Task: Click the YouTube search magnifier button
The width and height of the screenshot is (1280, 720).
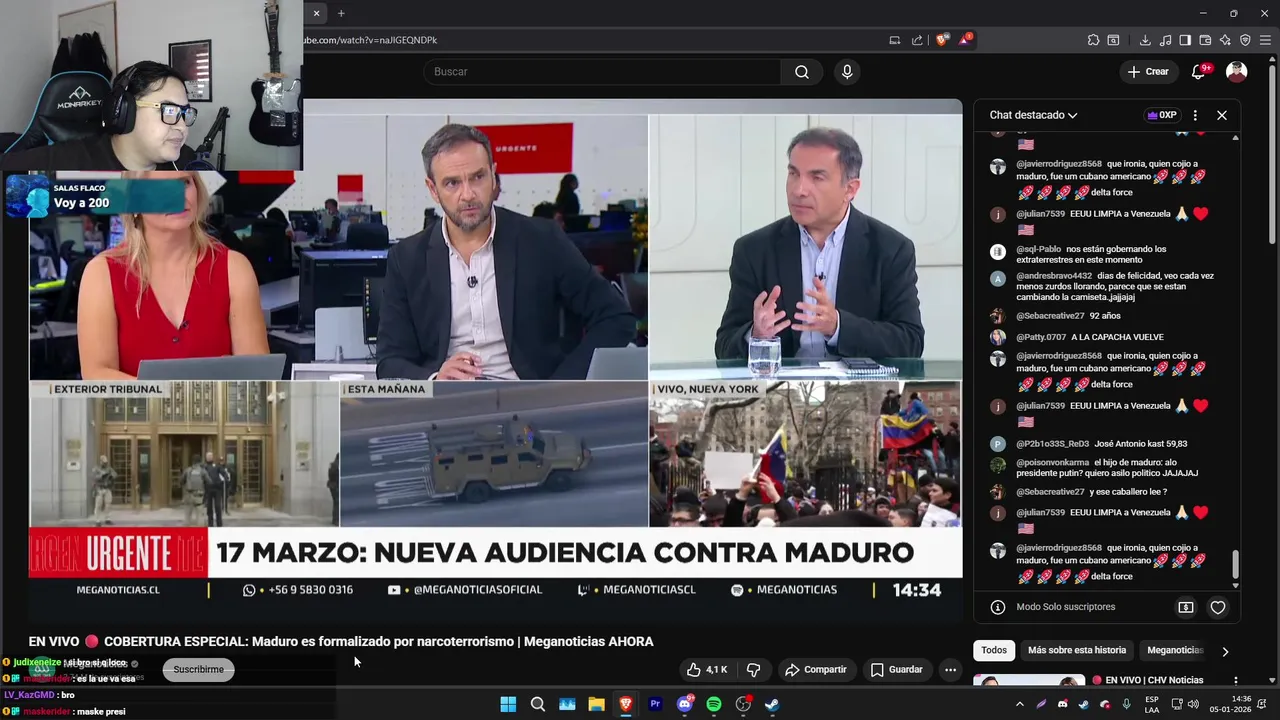Action: [x=802, y=72]
